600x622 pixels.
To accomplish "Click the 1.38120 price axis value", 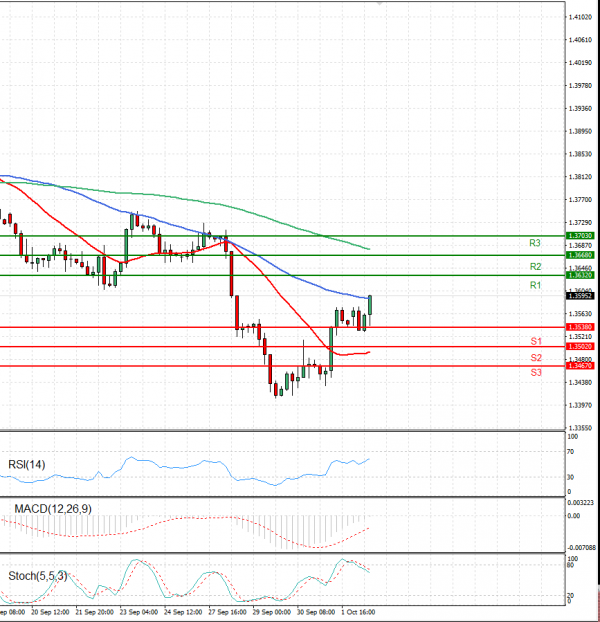I will coord(580,177).
